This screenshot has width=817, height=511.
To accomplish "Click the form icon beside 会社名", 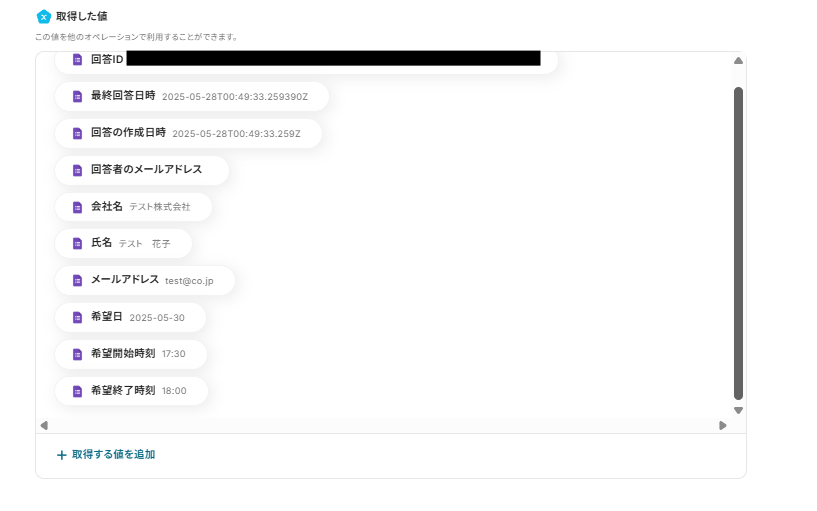I will click(77, 207).
